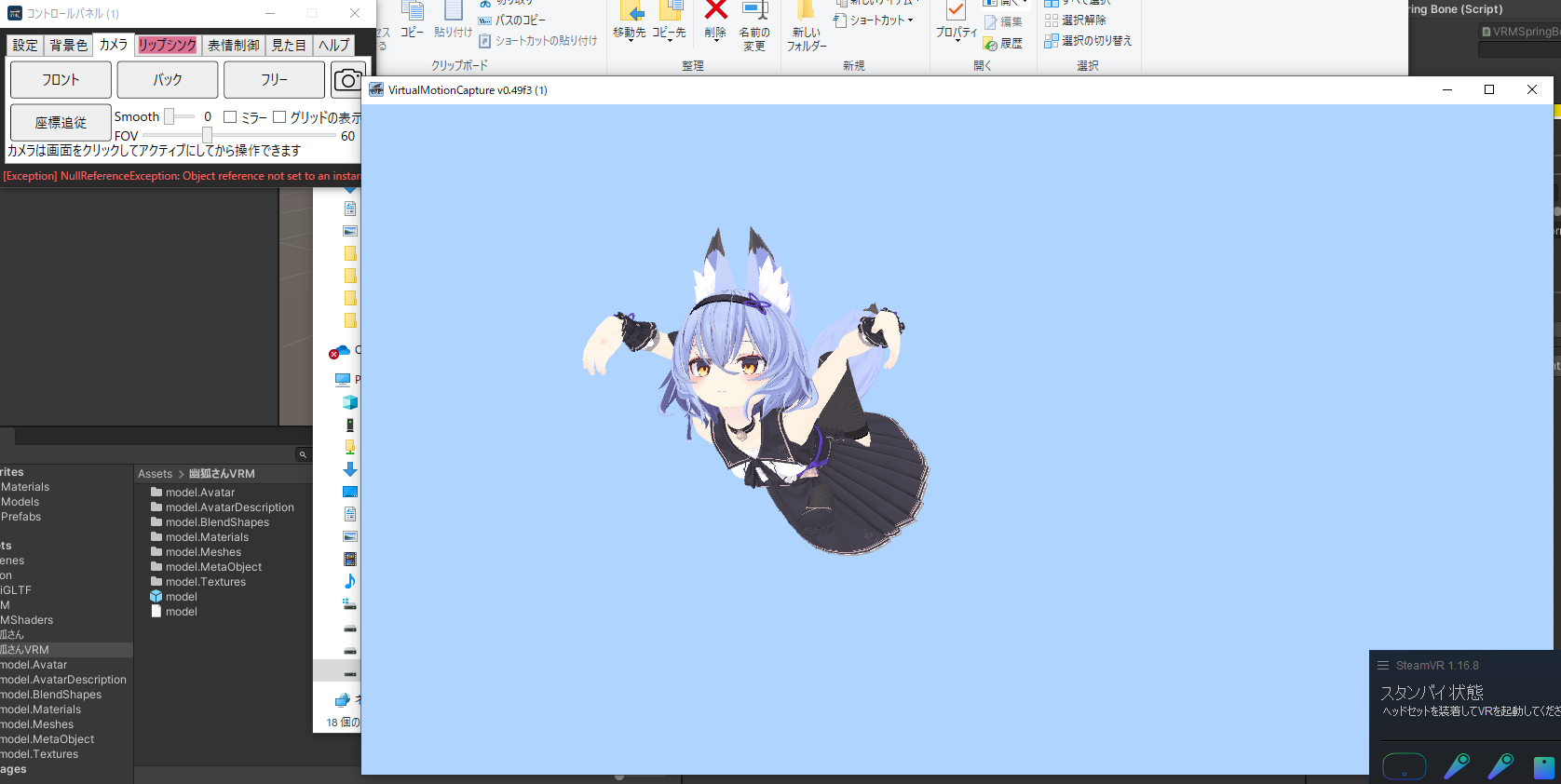
Task: Select the model.Meshes folder in Unity list
Action: coord(203,552)
